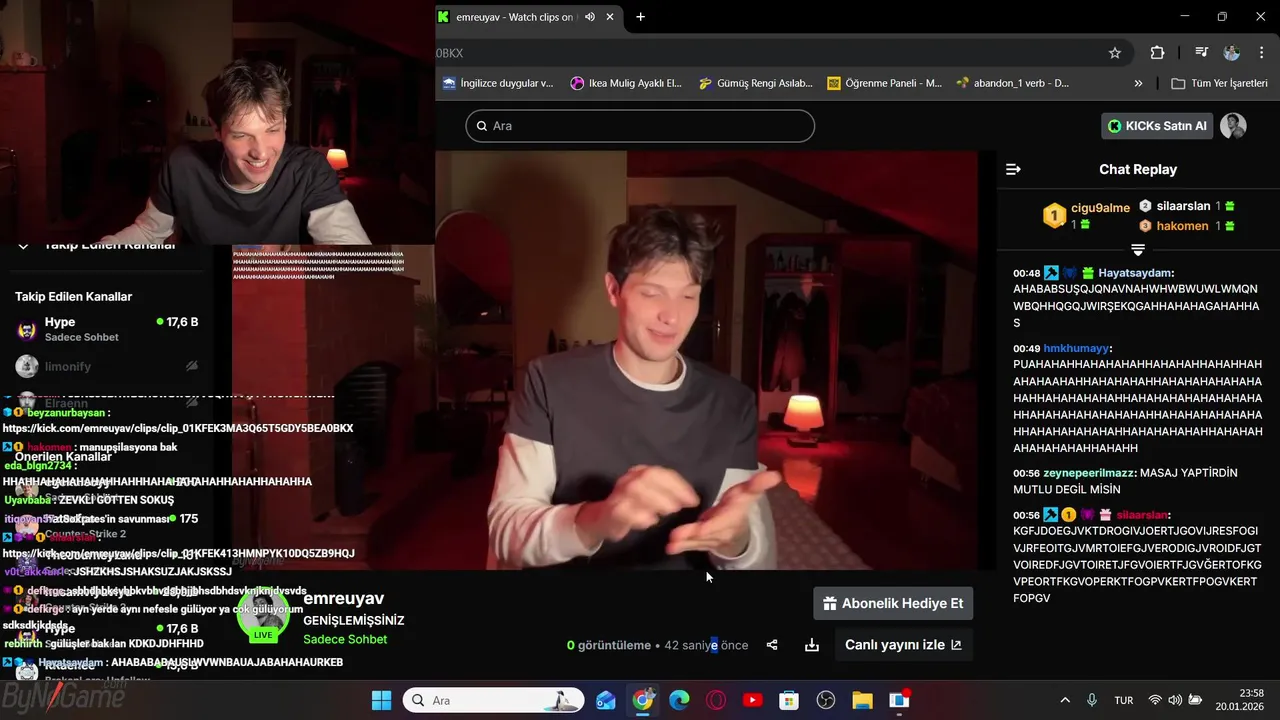Click silaarslan's 00:56 chat message name
The width and height of the screenshot is (1280, 720).
(x=1142, y=515)
